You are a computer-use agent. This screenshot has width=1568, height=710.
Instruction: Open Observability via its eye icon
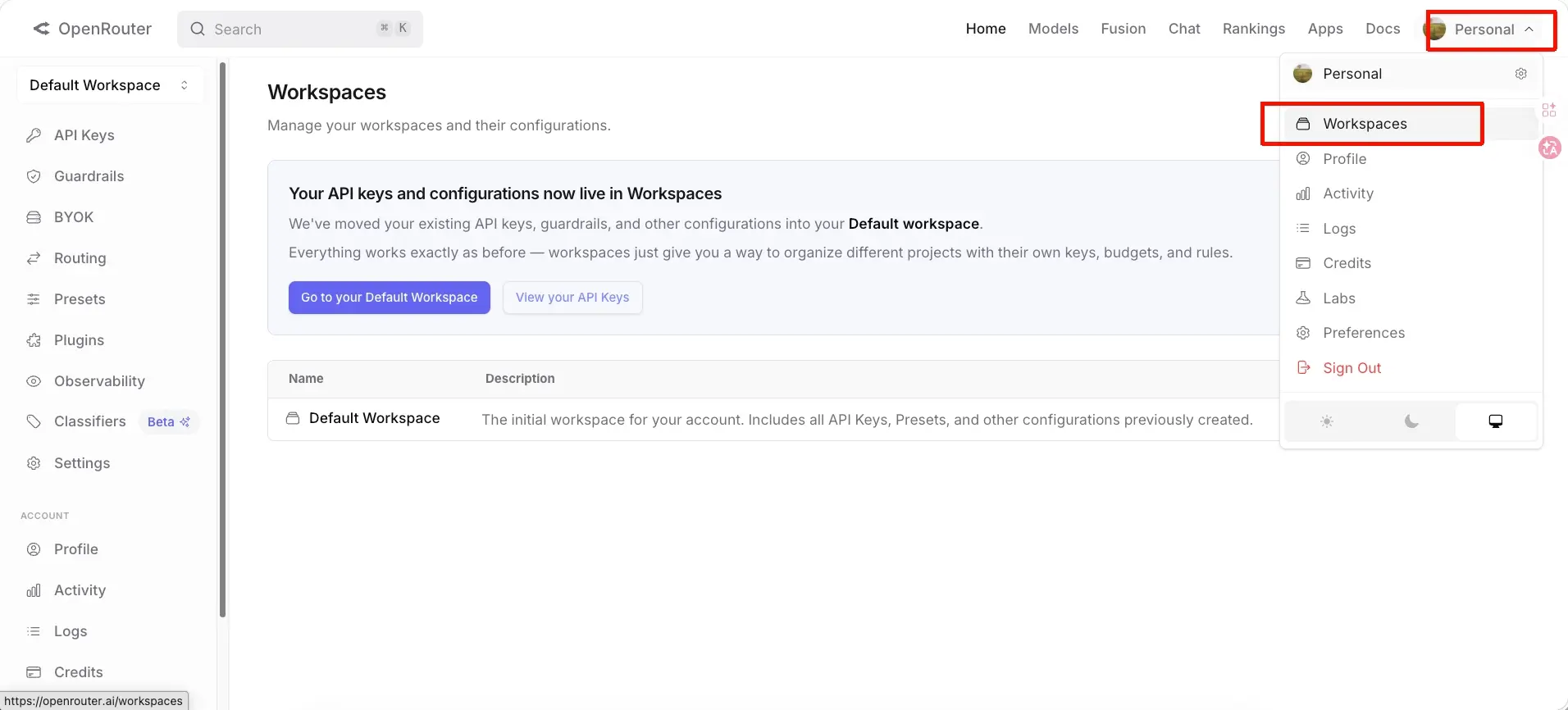34,381
